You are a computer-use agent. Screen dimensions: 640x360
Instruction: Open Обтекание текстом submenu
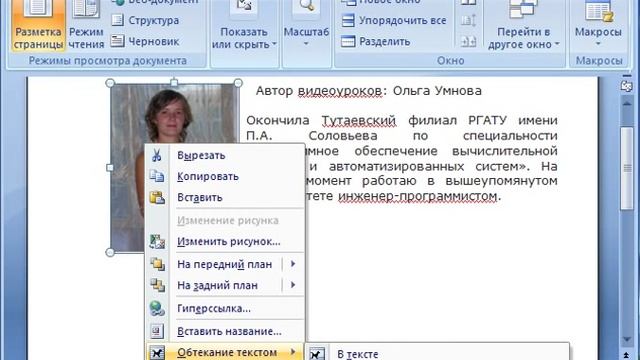(225, 352)
